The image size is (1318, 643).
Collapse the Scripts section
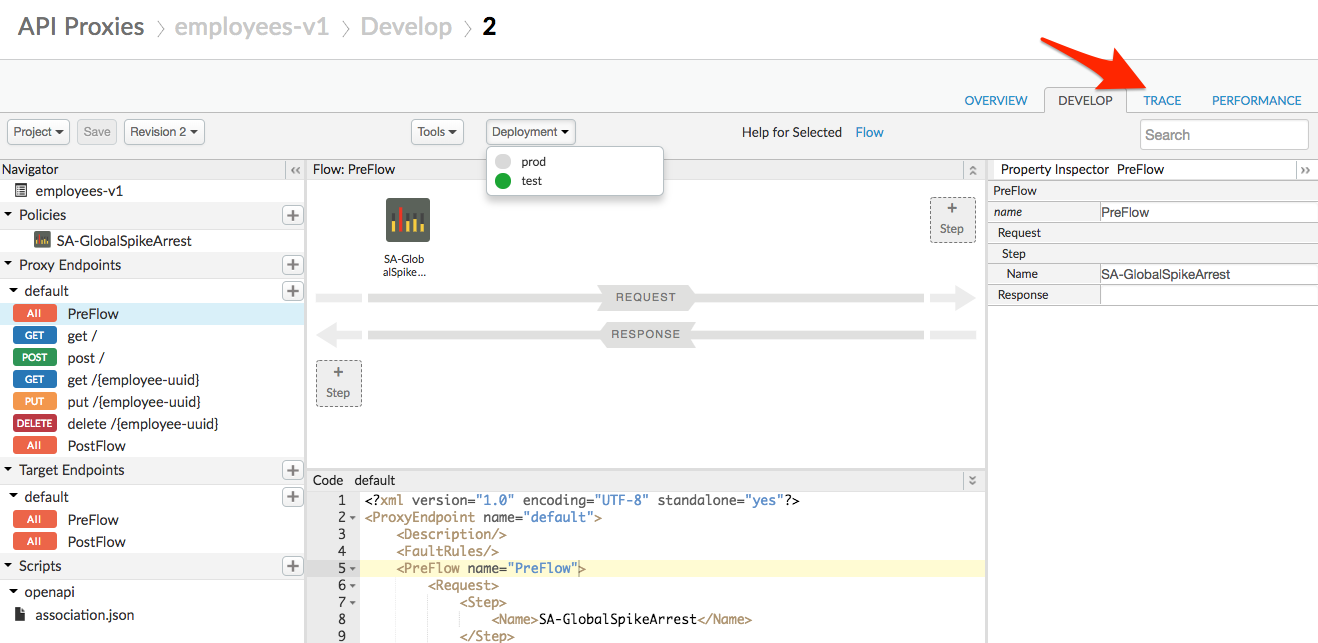[x=9, y=566]
